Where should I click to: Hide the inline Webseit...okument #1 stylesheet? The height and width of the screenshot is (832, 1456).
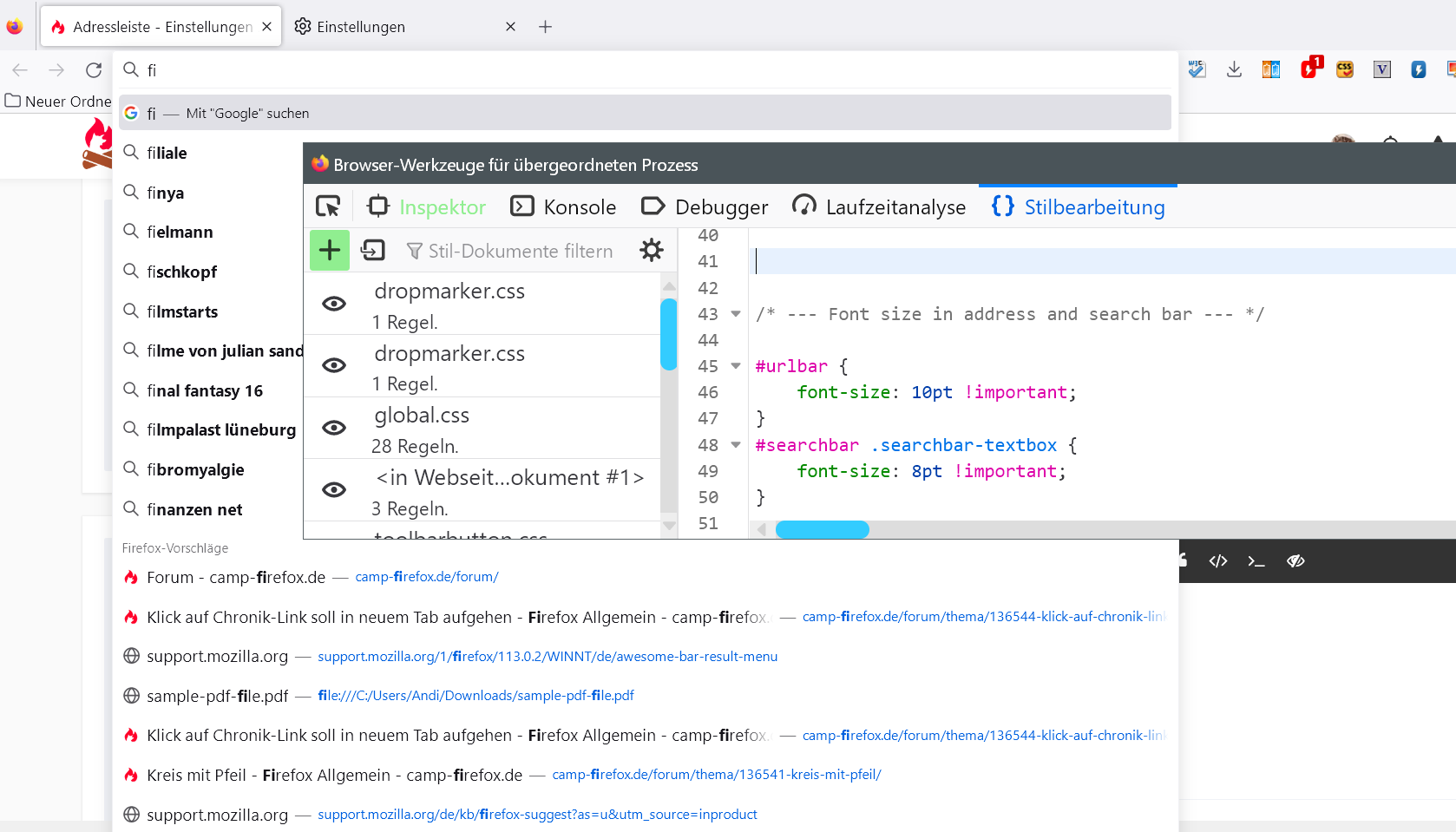(x=334, y=490)
